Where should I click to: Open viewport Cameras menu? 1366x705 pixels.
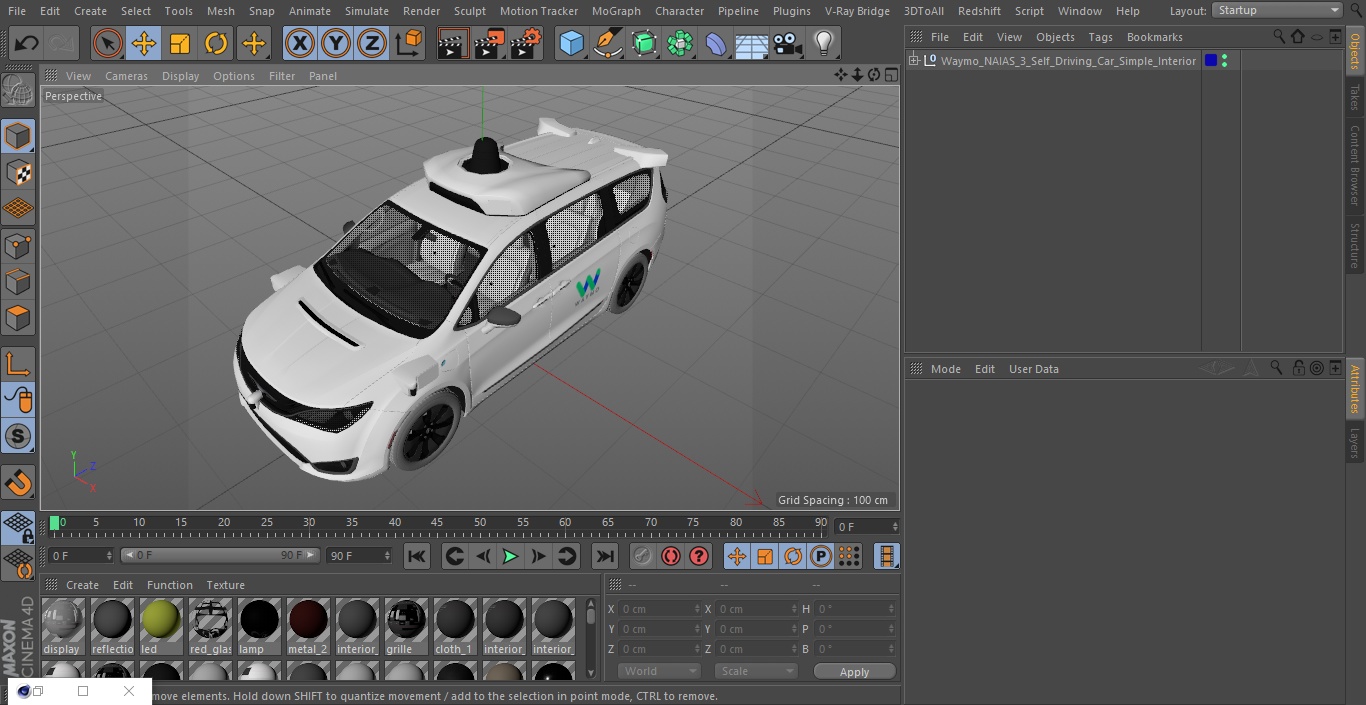point(126,76)
